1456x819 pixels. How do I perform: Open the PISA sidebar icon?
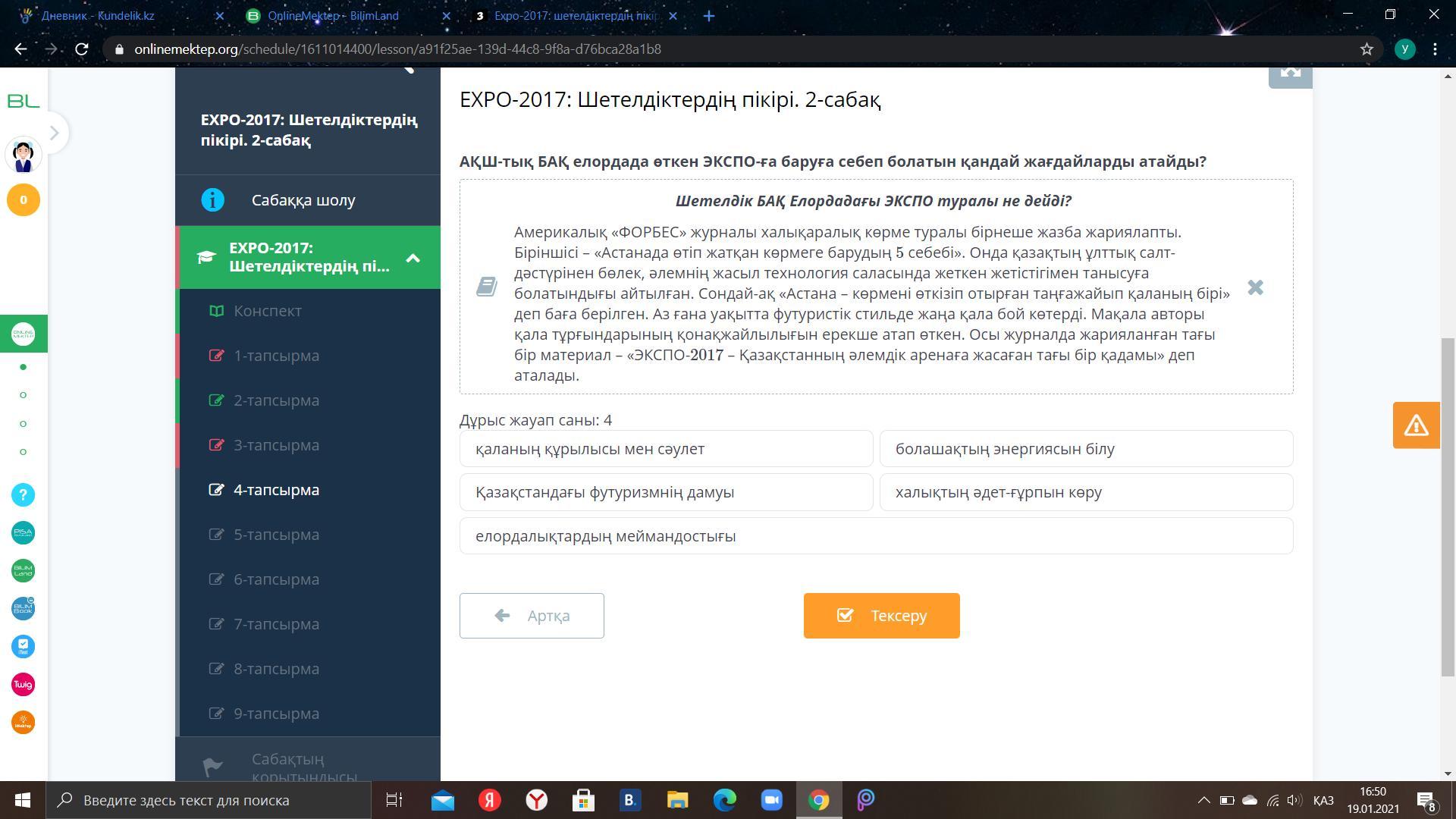click(x=23, y=533)
